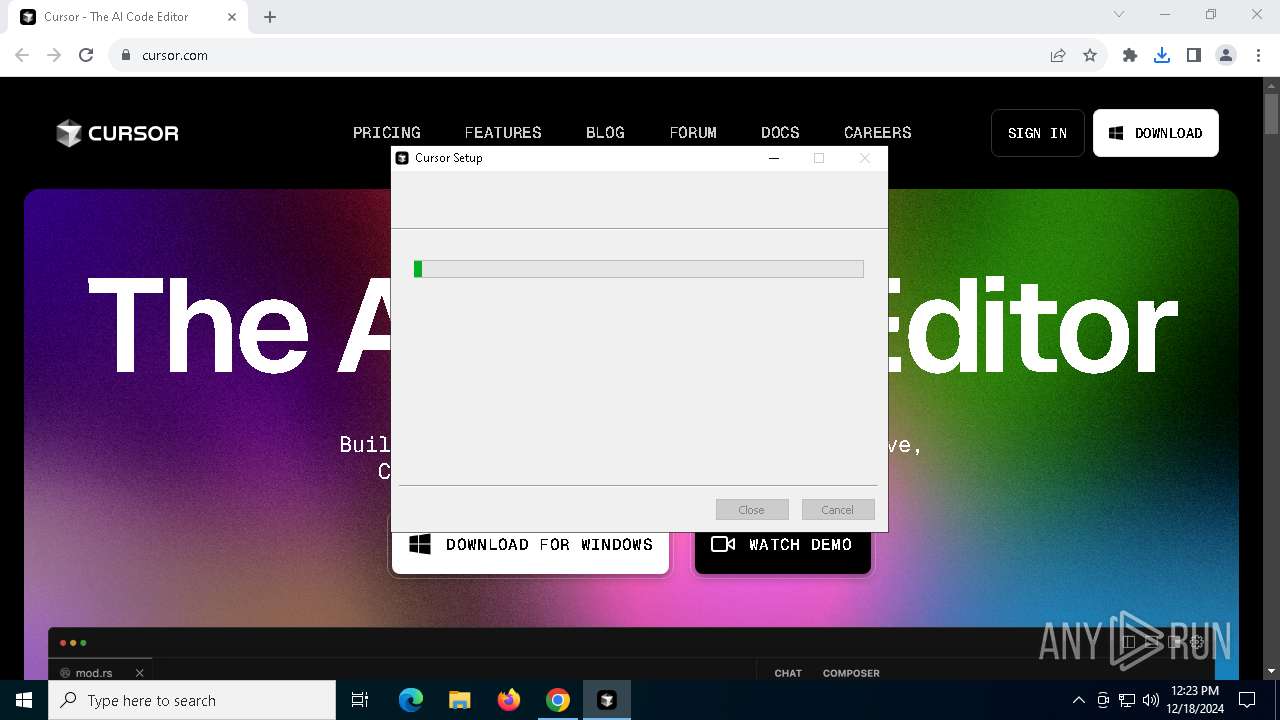The height and width of the screenshot is (720, 1280).
Task: Open the tab search chevron
Action: [1119, 14]
